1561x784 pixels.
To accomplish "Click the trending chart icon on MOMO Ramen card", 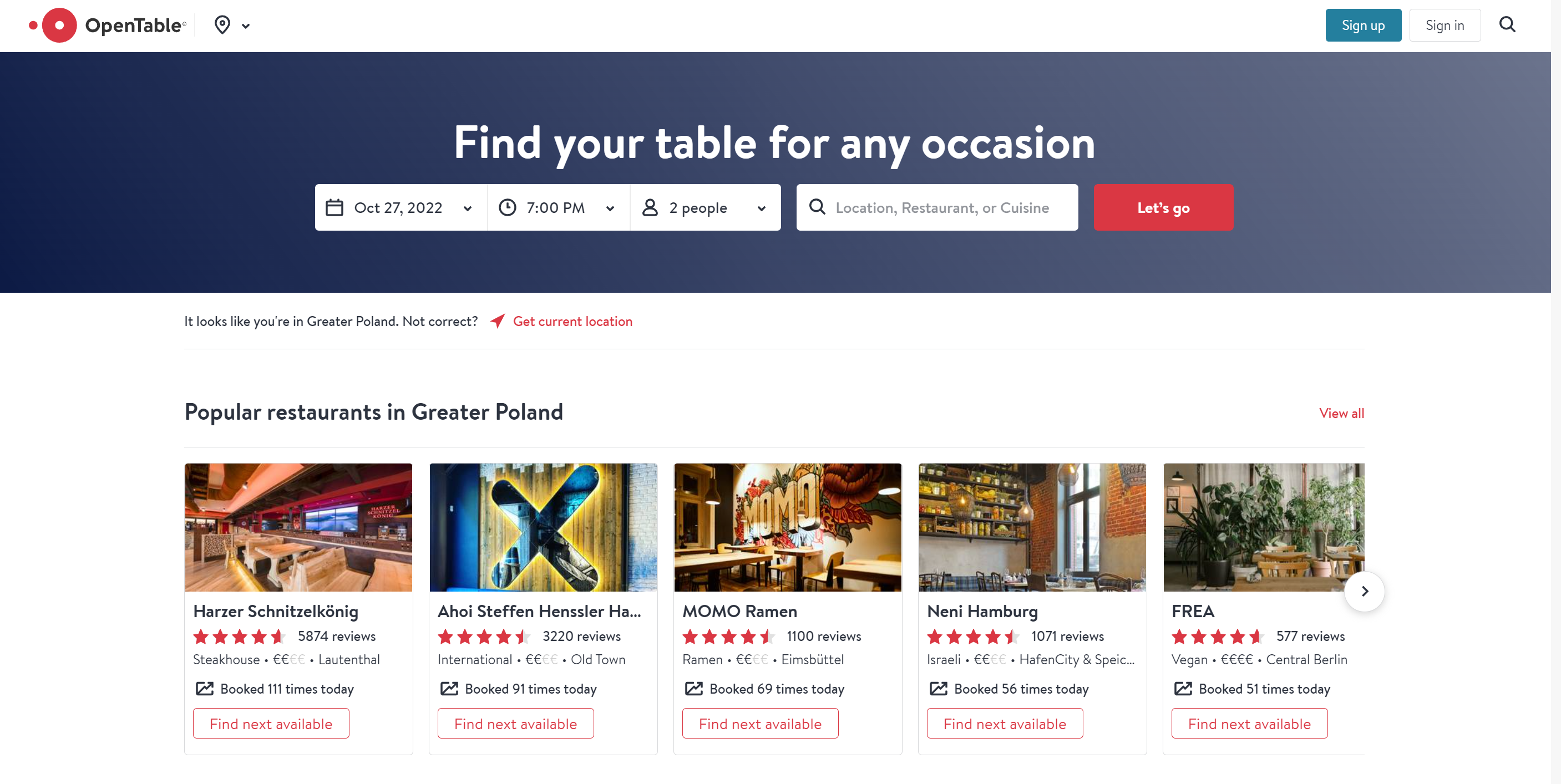I will (x=695, y=688).
